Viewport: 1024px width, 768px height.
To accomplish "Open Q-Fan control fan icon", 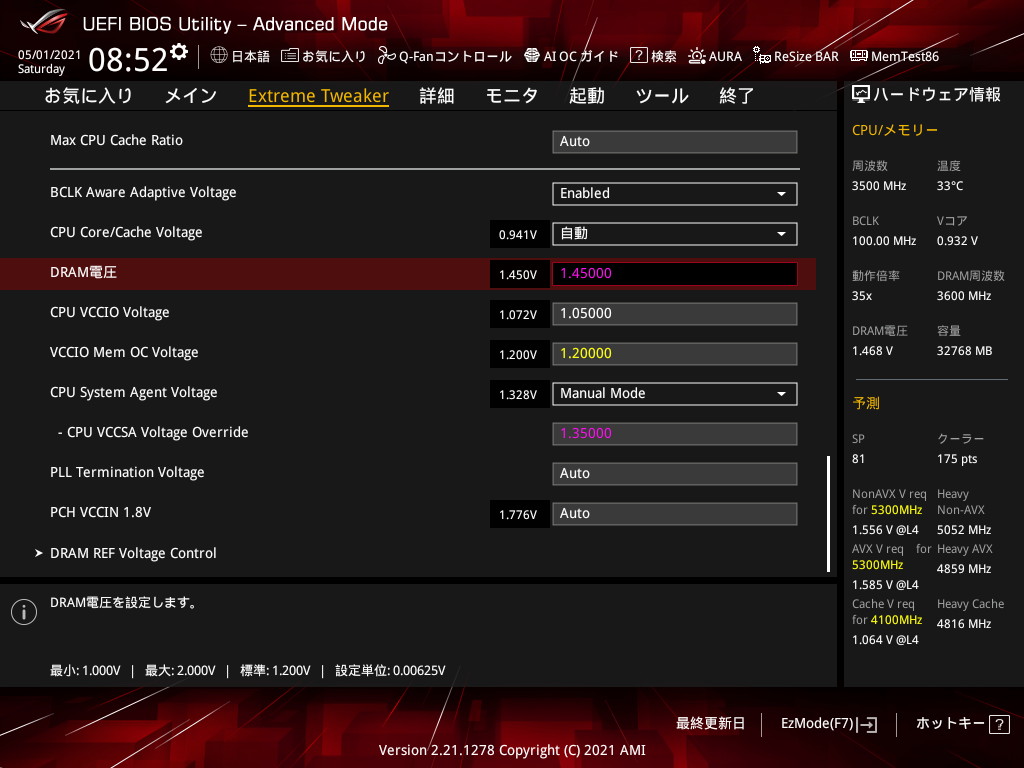I will tap(387, 56).
